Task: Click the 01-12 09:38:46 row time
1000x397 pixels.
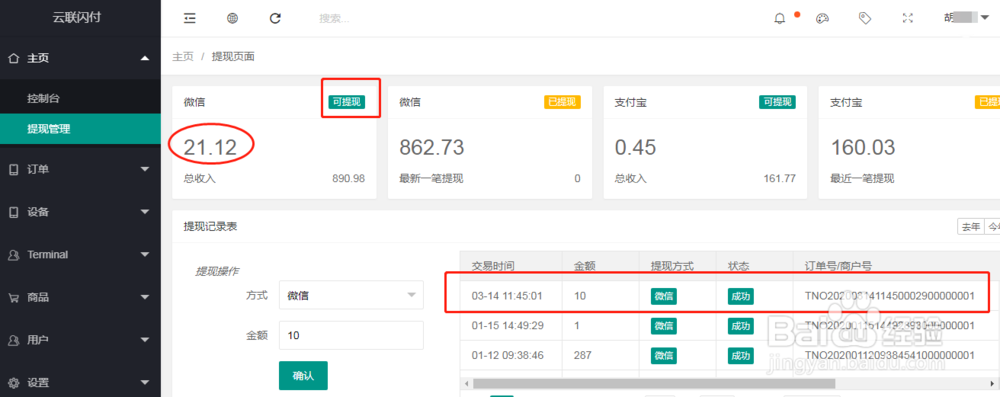Action: pyautogui.click(x=507, y=355)
